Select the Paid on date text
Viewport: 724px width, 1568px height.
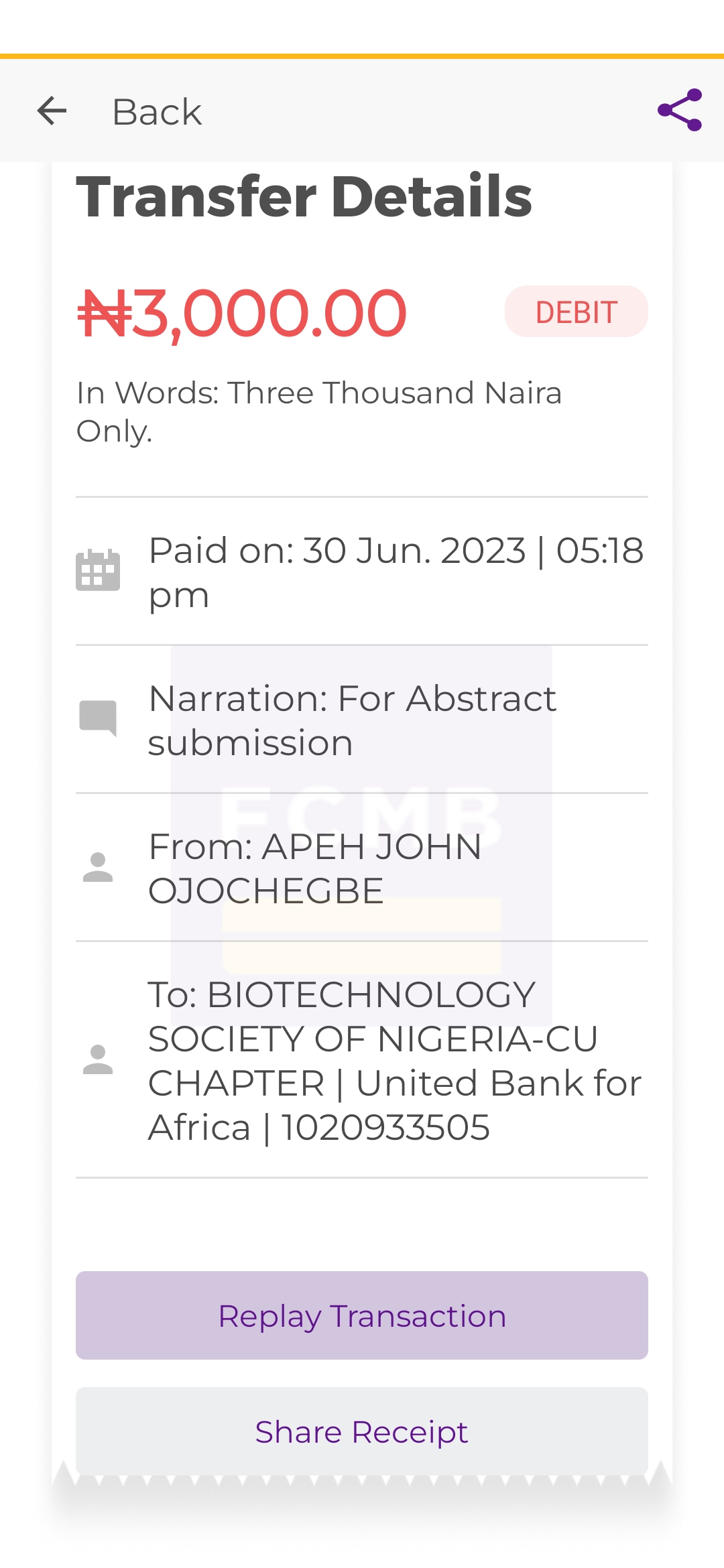click(396, 572)
